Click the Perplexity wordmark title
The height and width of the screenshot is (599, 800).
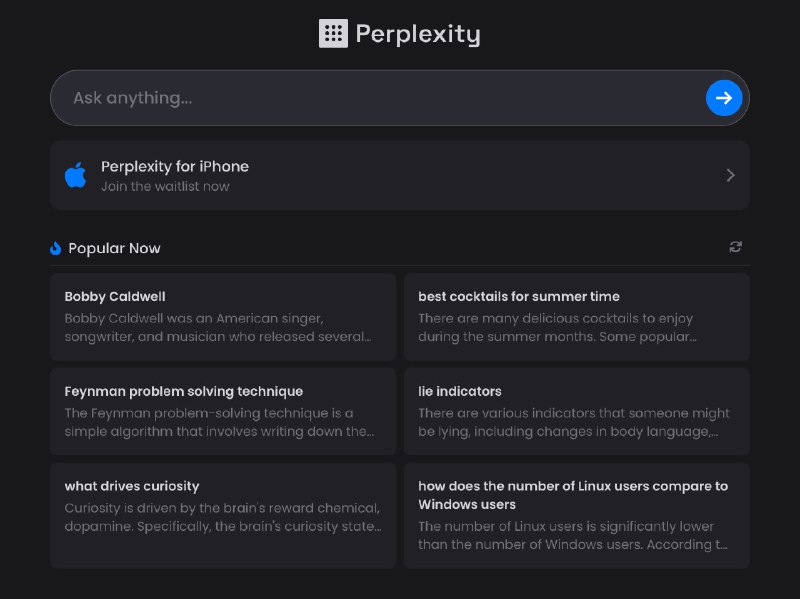(418, 34)
